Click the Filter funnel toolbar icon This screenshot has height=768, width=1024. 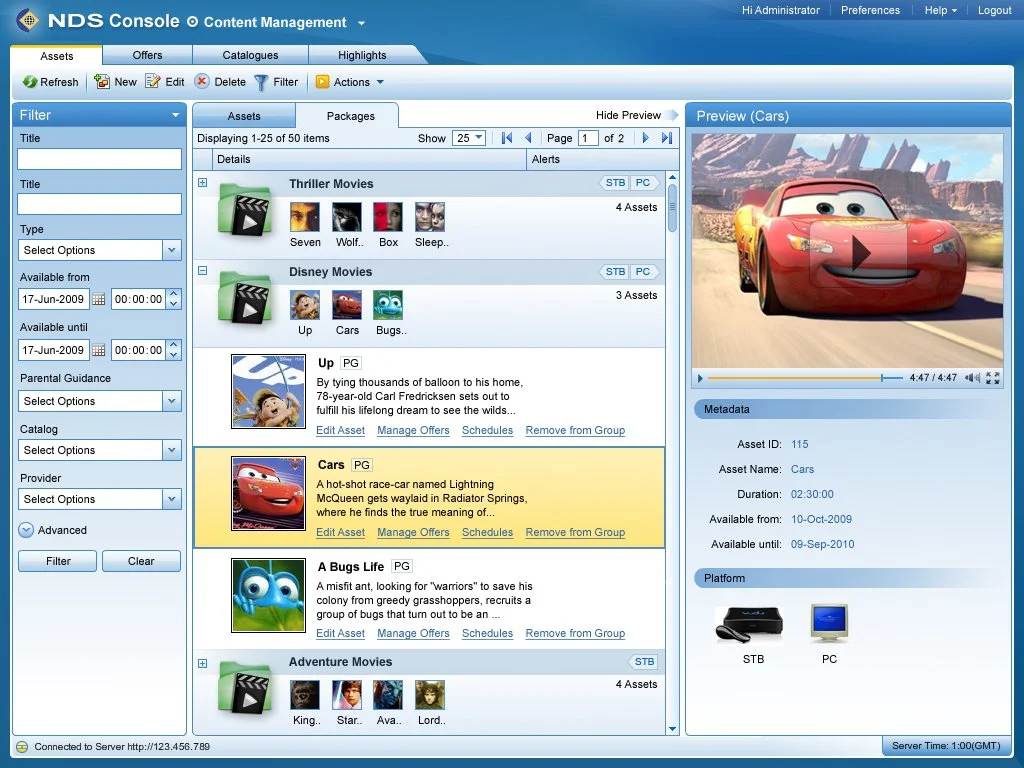point(261,82)
